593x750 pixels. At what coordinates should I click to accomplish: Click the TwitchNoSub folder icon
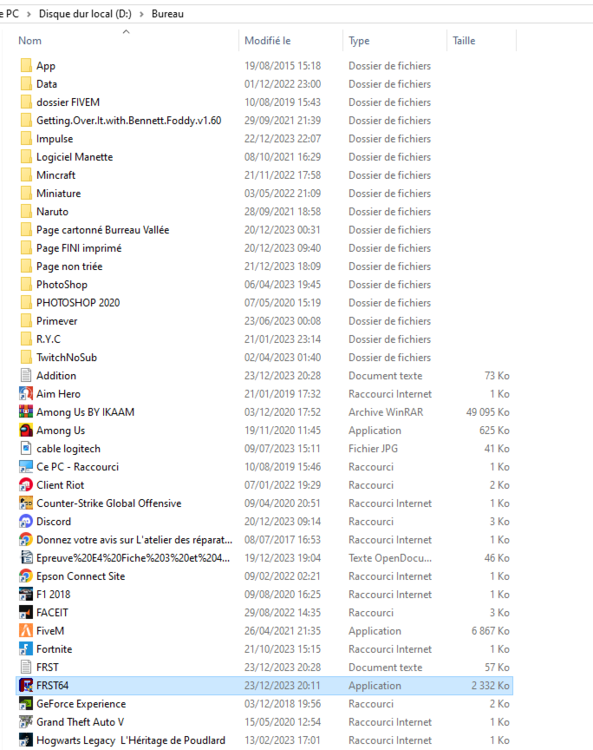[26, 357]
